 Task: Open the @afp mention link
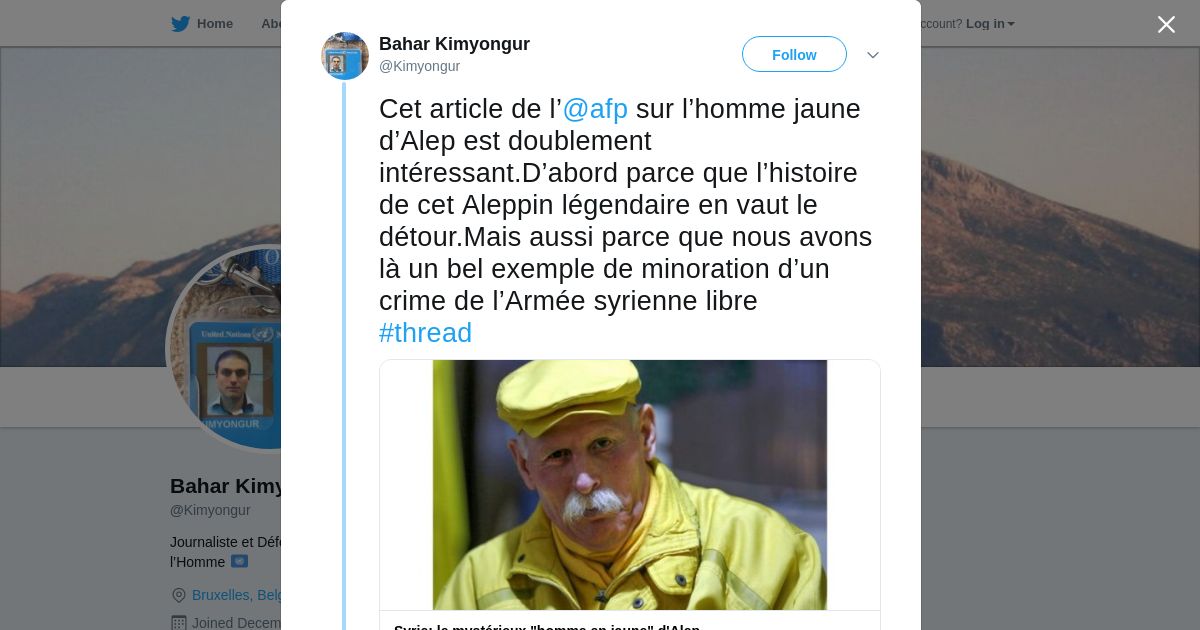coord(595,109)
